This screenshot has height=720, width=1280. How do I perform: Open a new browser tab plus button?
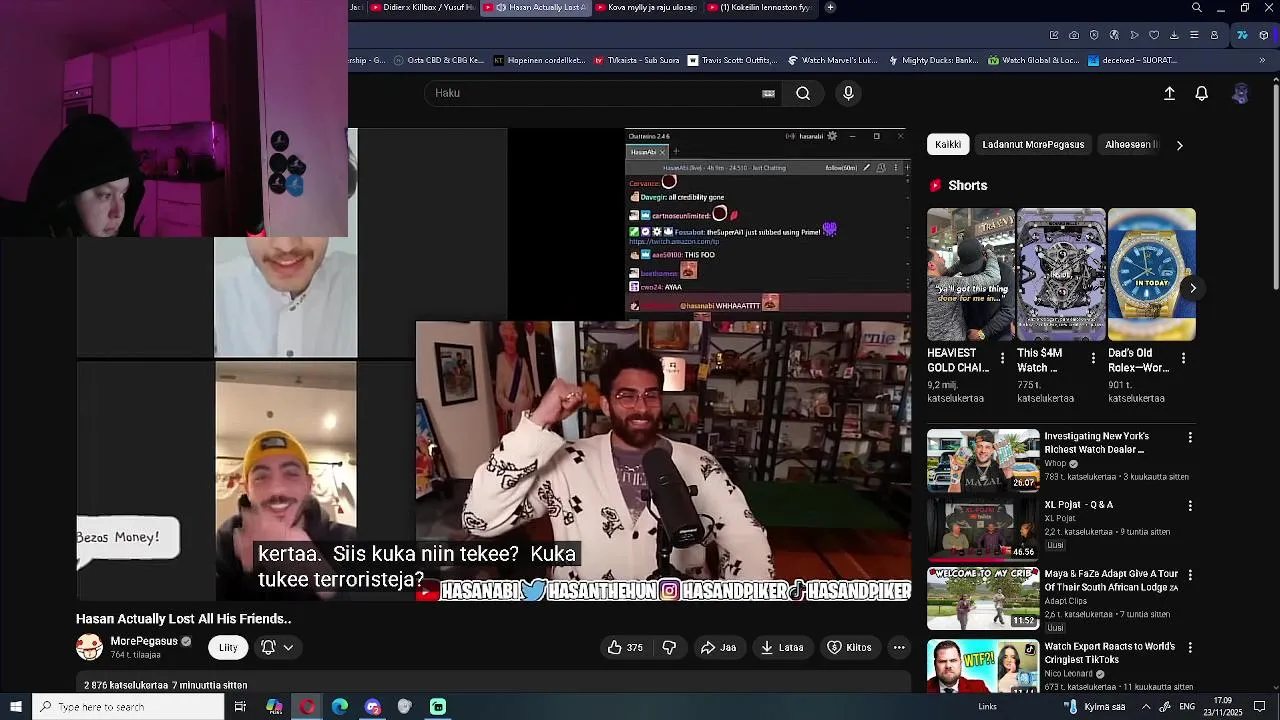pyautogui.click(x=830, y=7)
